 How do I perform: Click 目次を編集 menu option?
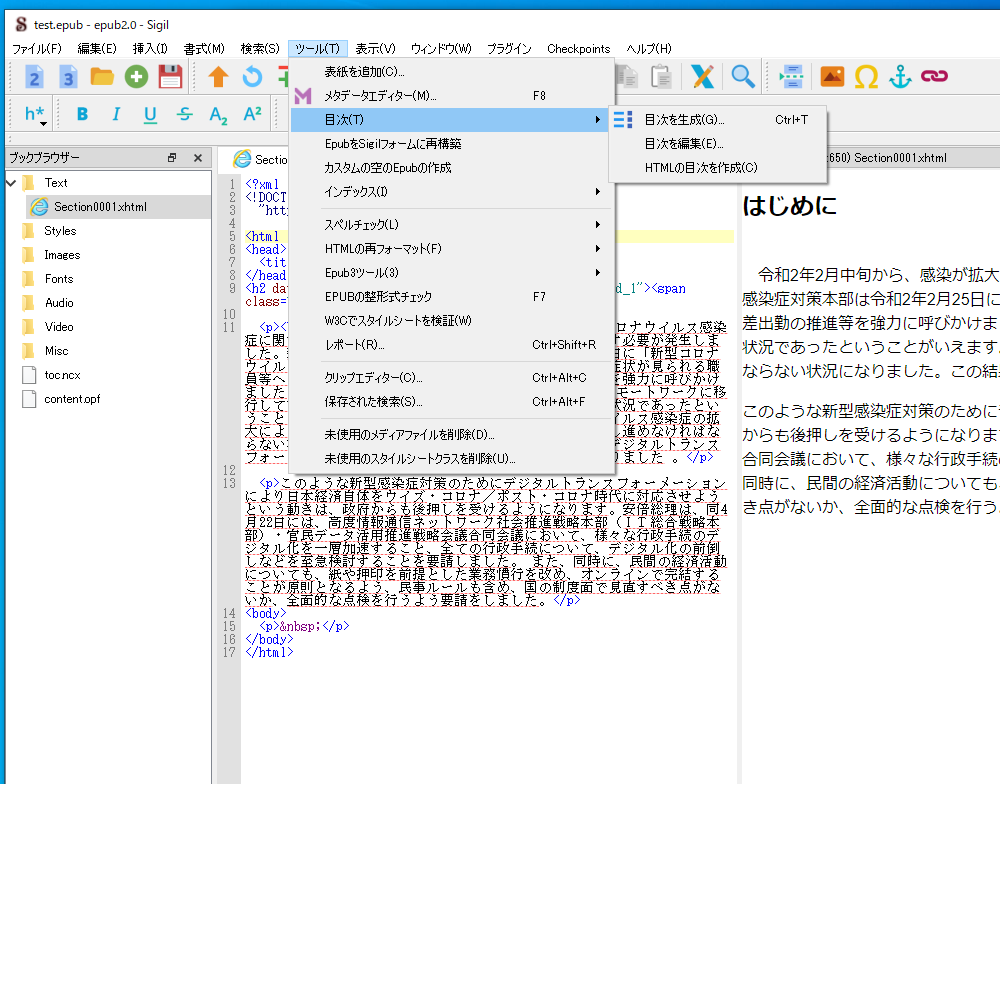[684, 144]
